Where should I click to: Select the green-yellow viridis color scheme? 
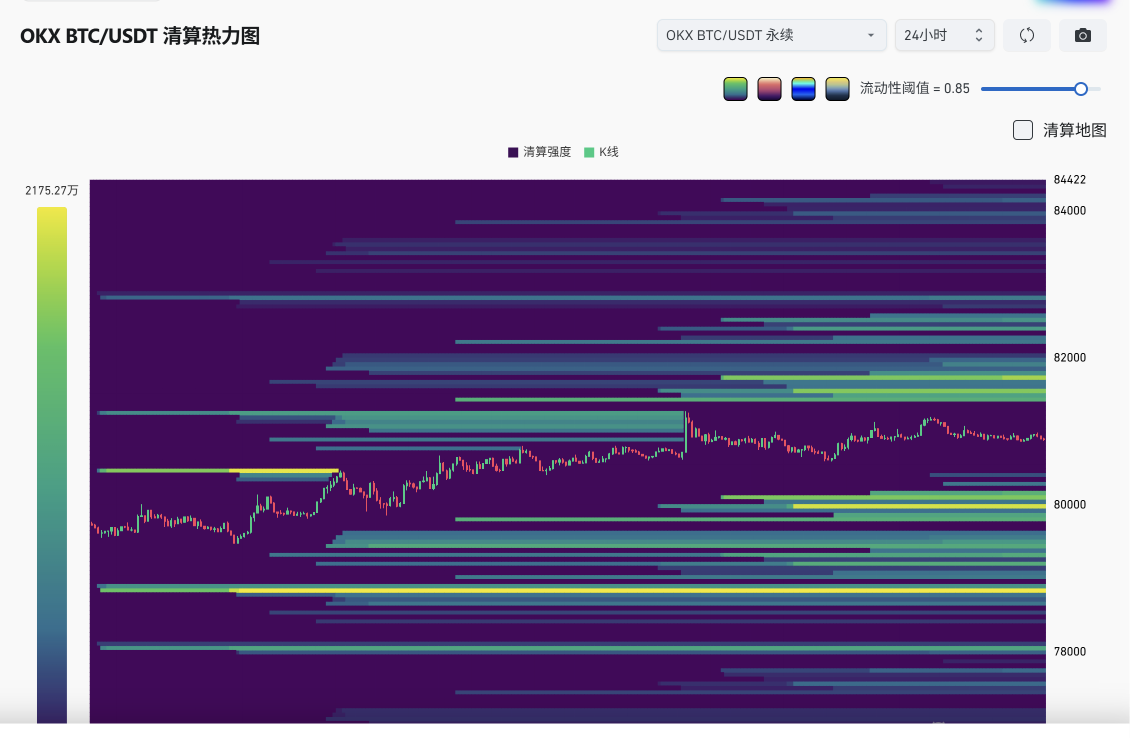(x=735, y=89)
